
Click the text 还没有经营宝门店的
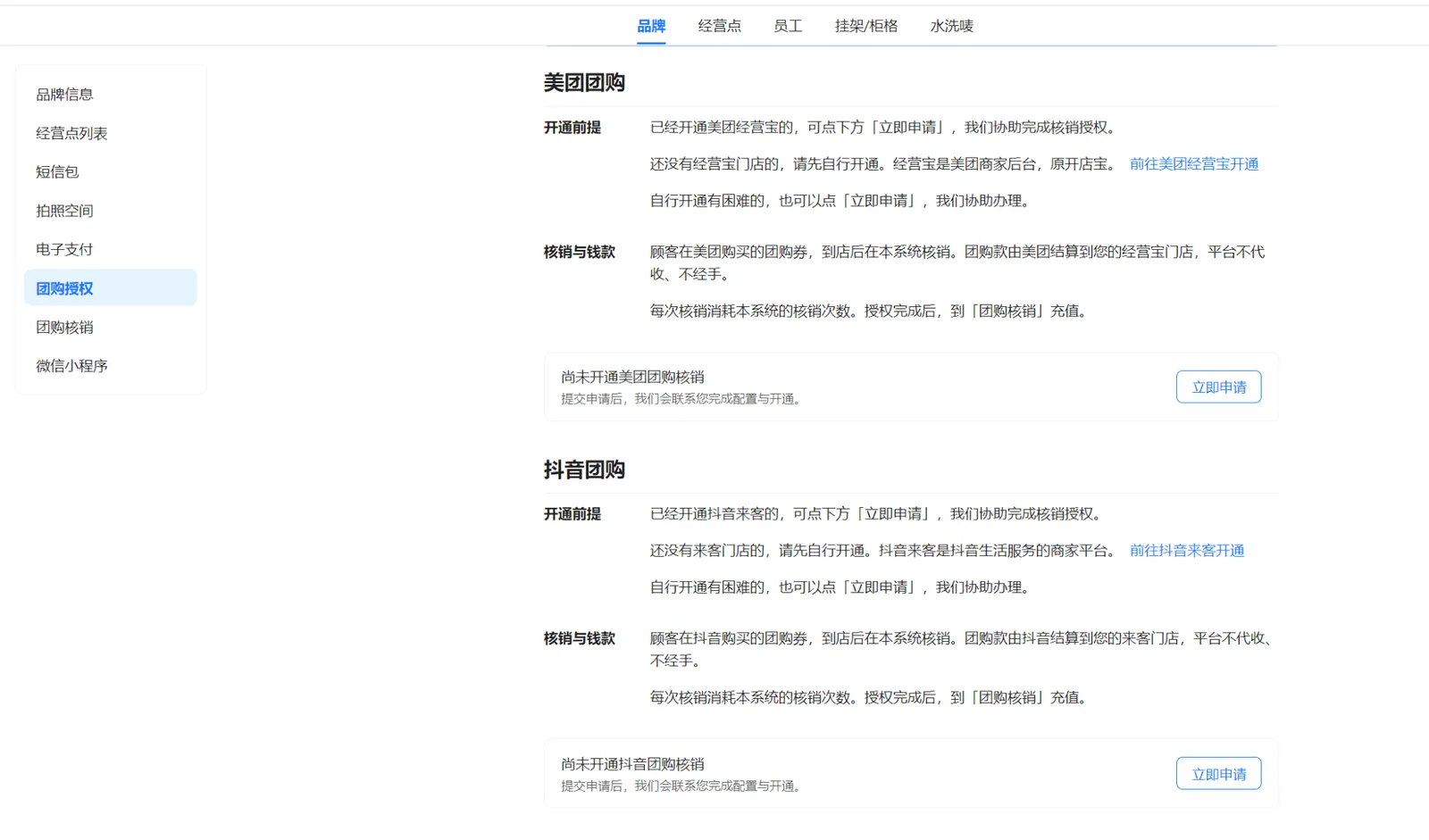[x=715, y=164]
